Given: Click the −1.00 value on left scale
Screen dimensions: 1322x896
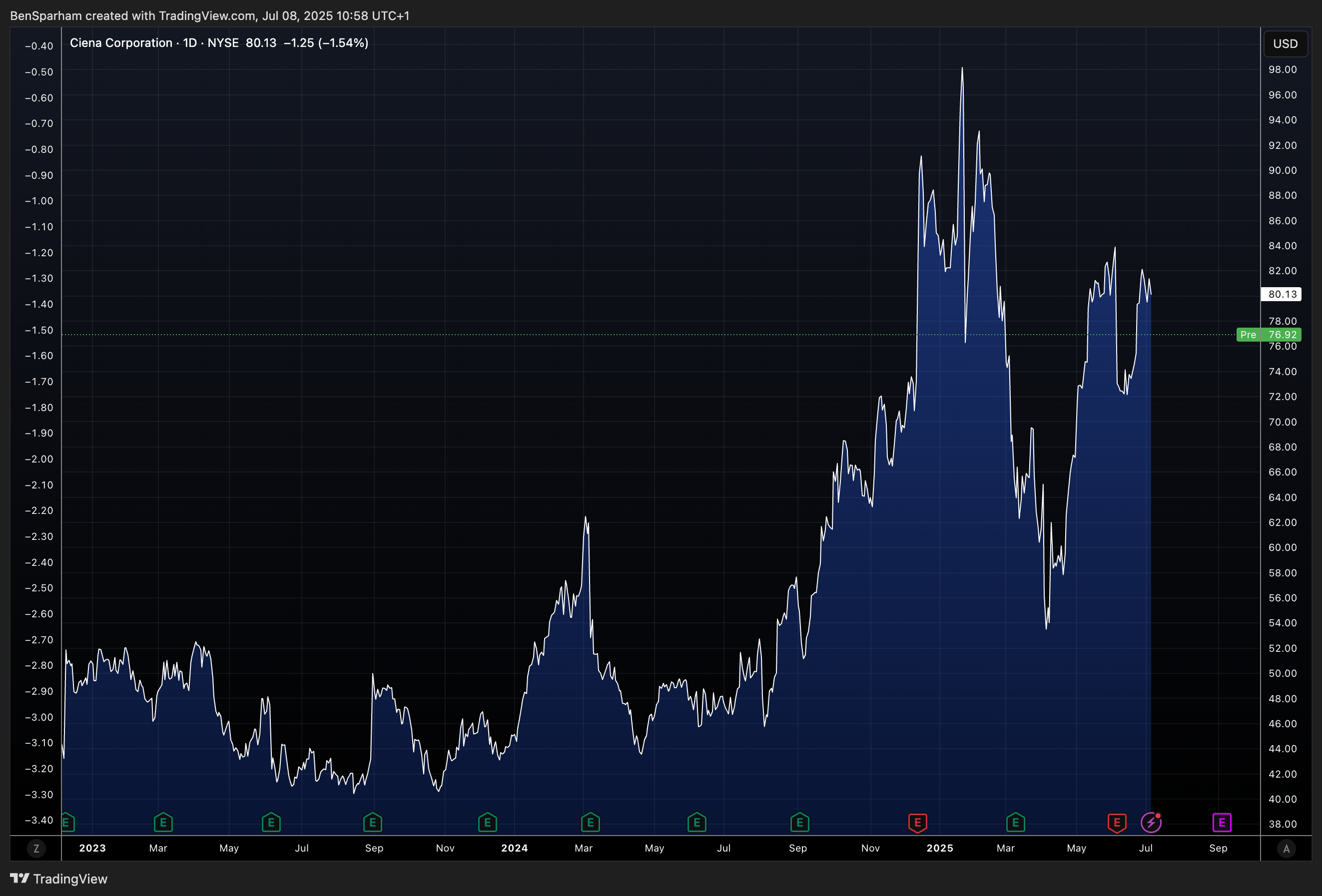Looking at the screenshot, I should click(38, 201).
